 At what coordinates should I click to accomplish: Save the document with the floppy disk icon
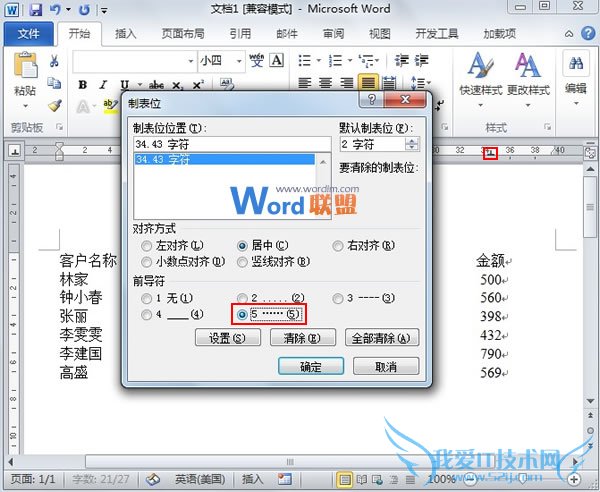36,10
